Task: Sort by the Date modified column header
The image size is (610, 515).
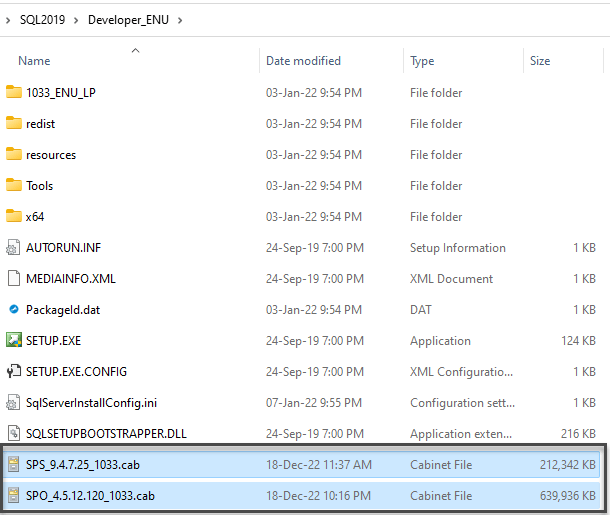Action: point(303,61)
